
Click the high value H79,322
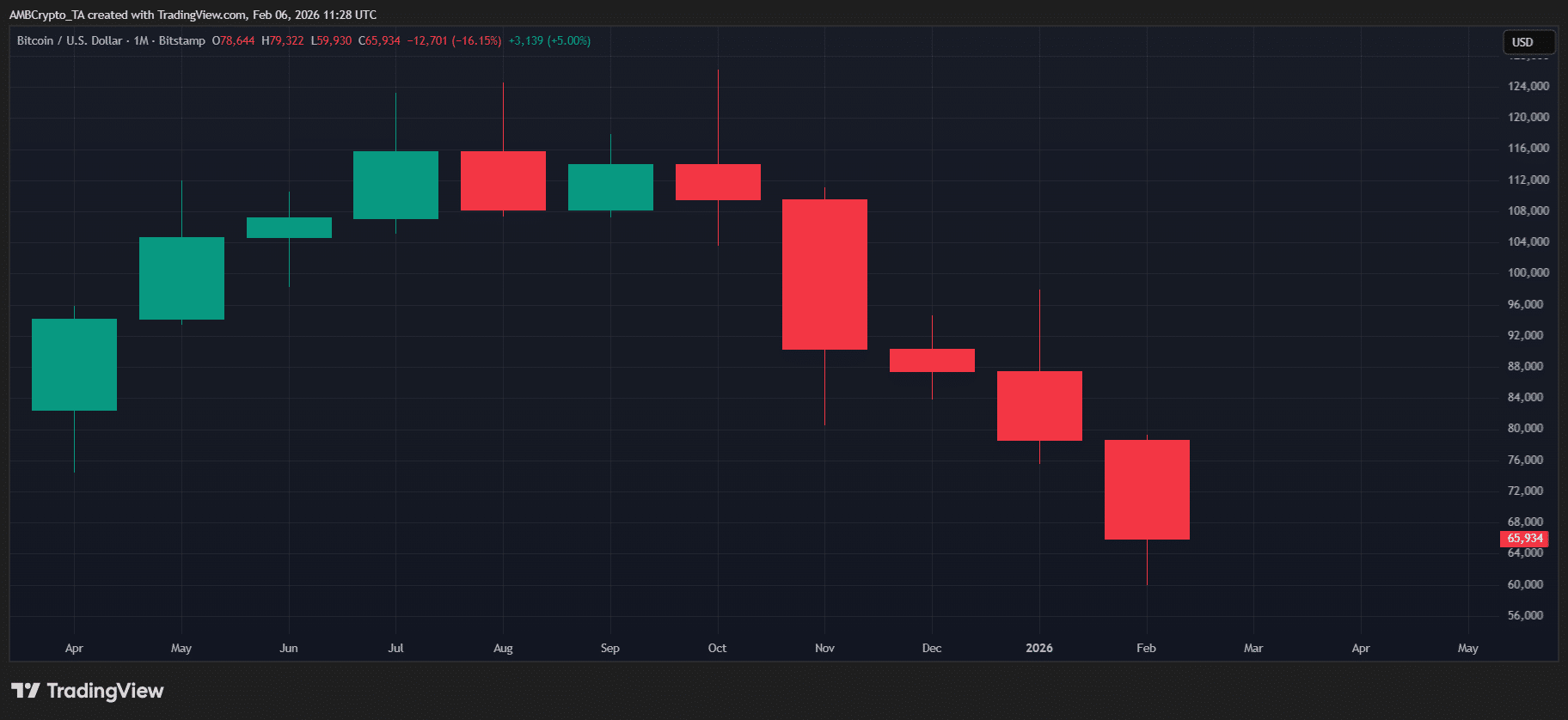(x=283, y=40)
